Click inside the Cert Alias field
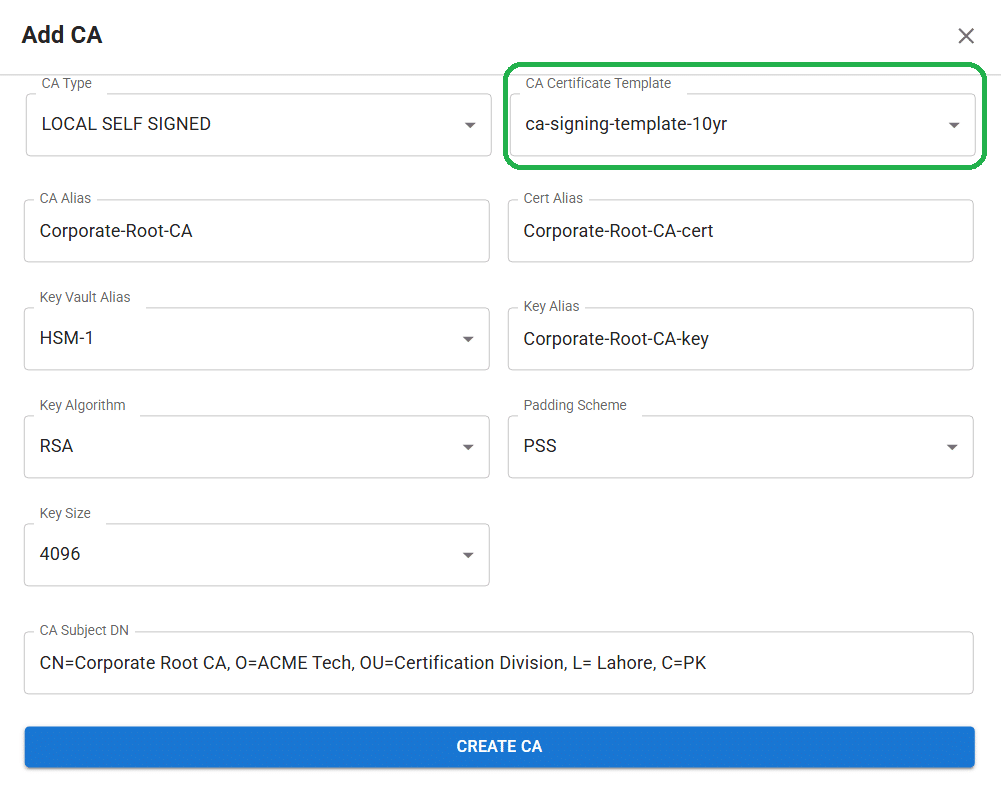 pyautogui.click(x=740, y=231)
